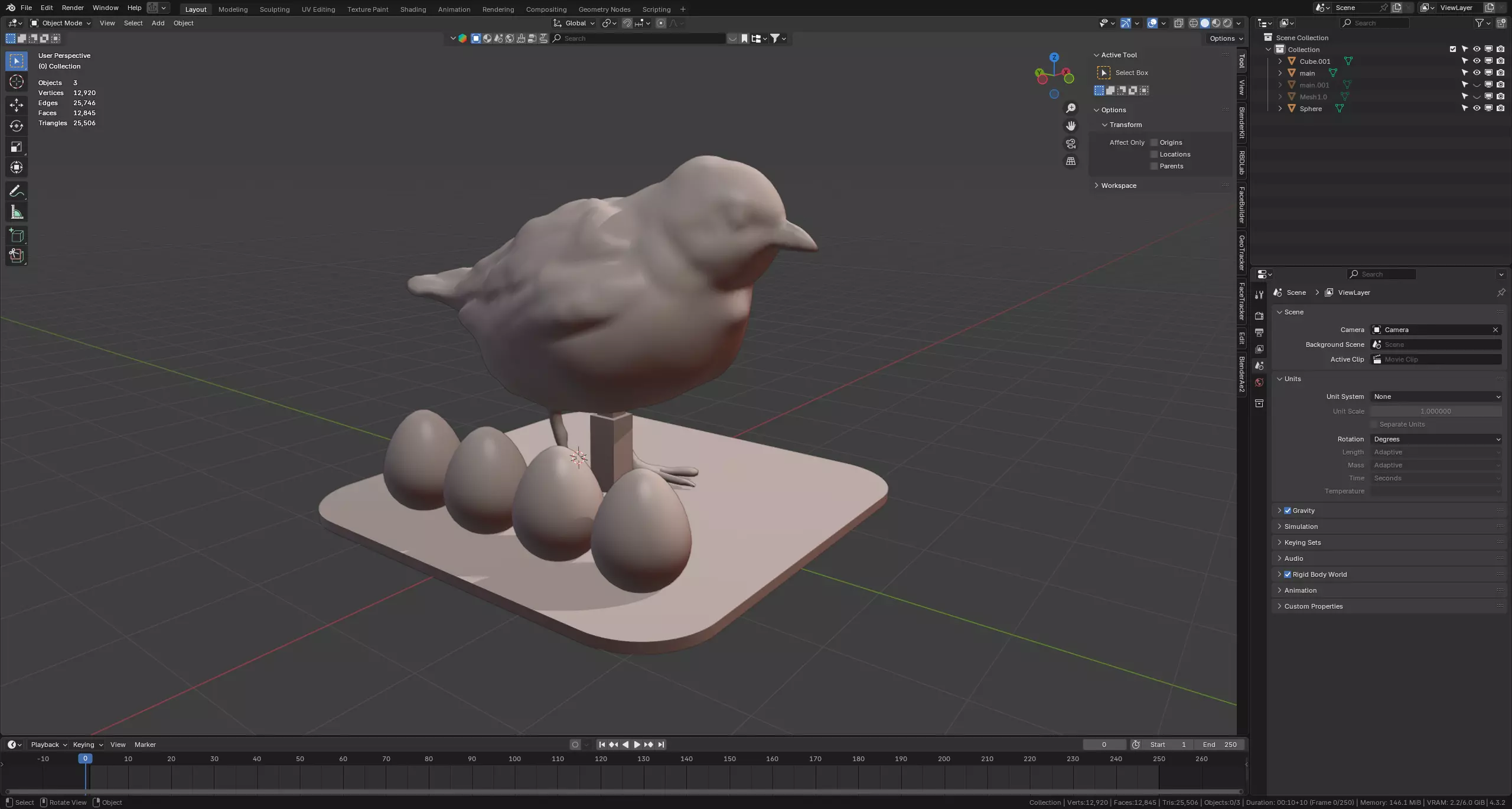1512x809 pixels.
Task: Disable the Gravity checkbox
Action: coord(1288,511)
